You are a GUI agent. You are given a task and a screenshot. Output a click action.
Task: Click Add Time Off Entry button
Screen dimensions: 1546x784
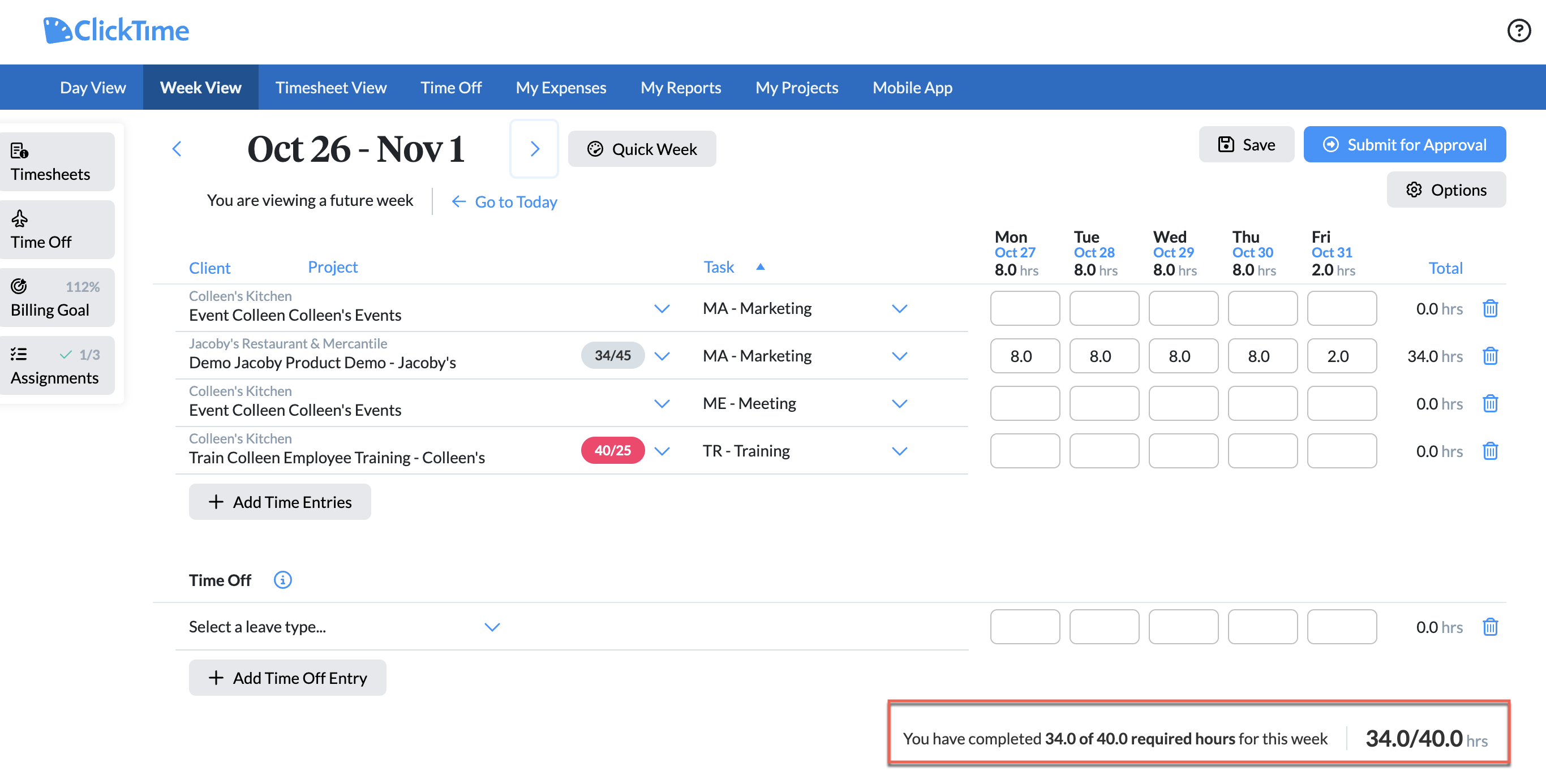pyautogui.click(x=287, y=677)
